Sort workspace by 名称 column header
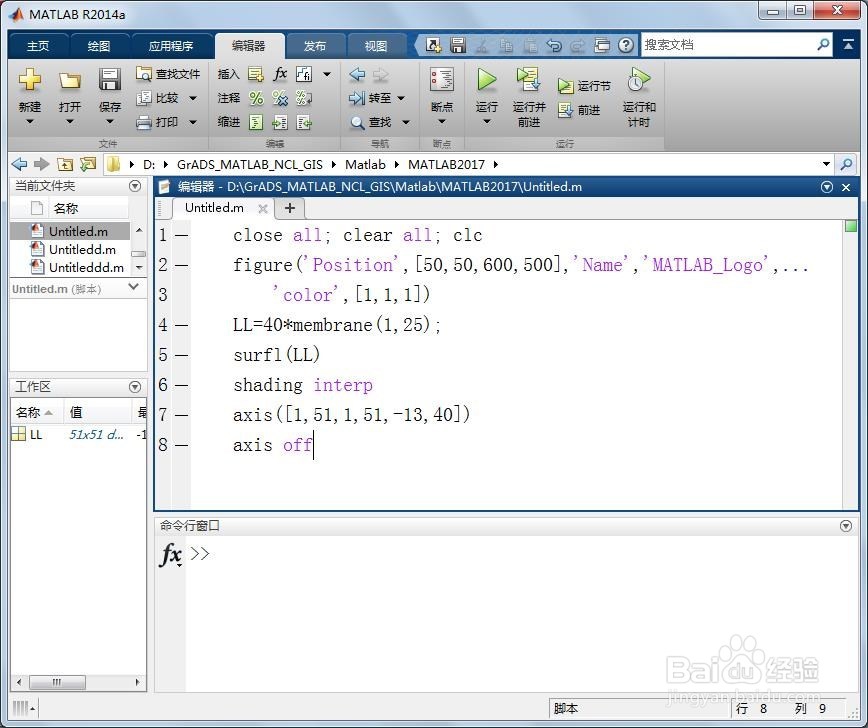Screen dimensions: 868x728 tap(34, 412)
